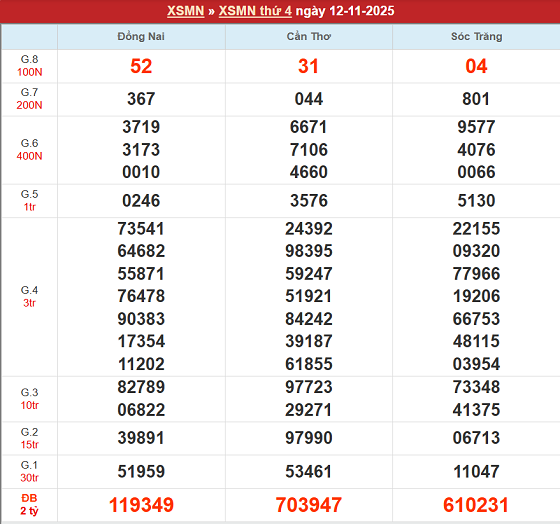Screen dimensions: 560x524
Task: Click G.4 number 76478
Action: (141, 296)
